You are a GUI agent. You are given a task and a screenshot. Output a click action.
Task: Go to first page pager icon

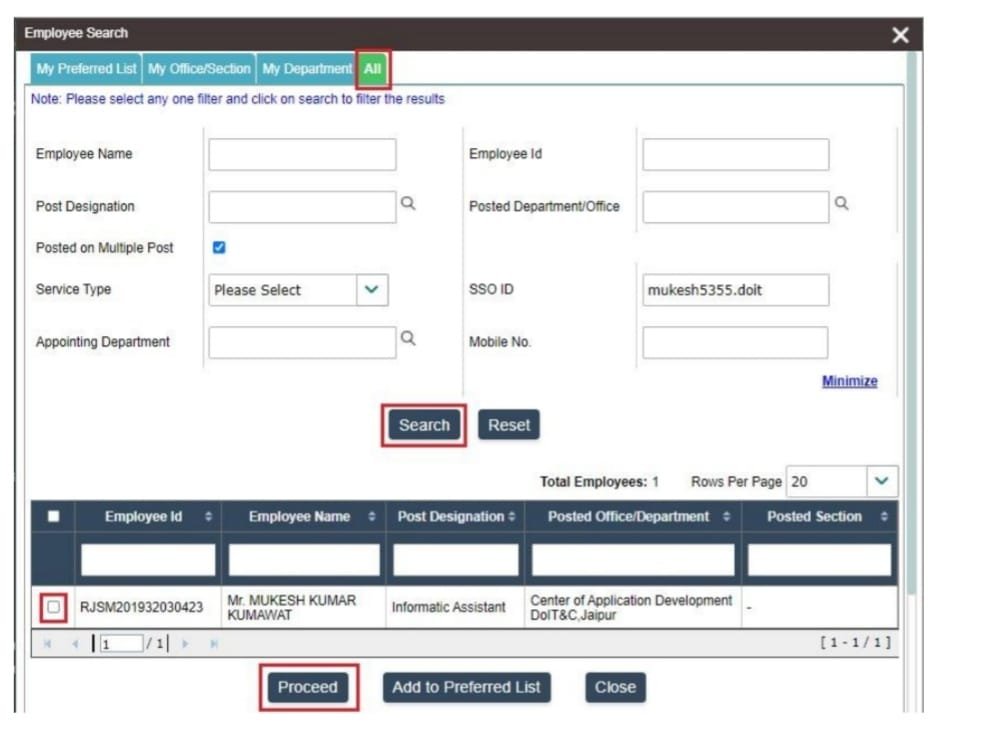(47, 644)
